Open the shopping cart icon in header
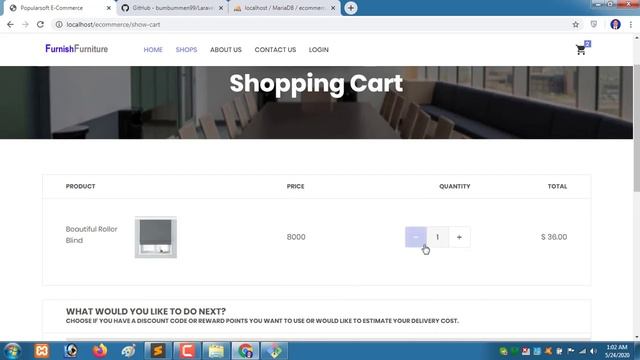 [581, 50]
